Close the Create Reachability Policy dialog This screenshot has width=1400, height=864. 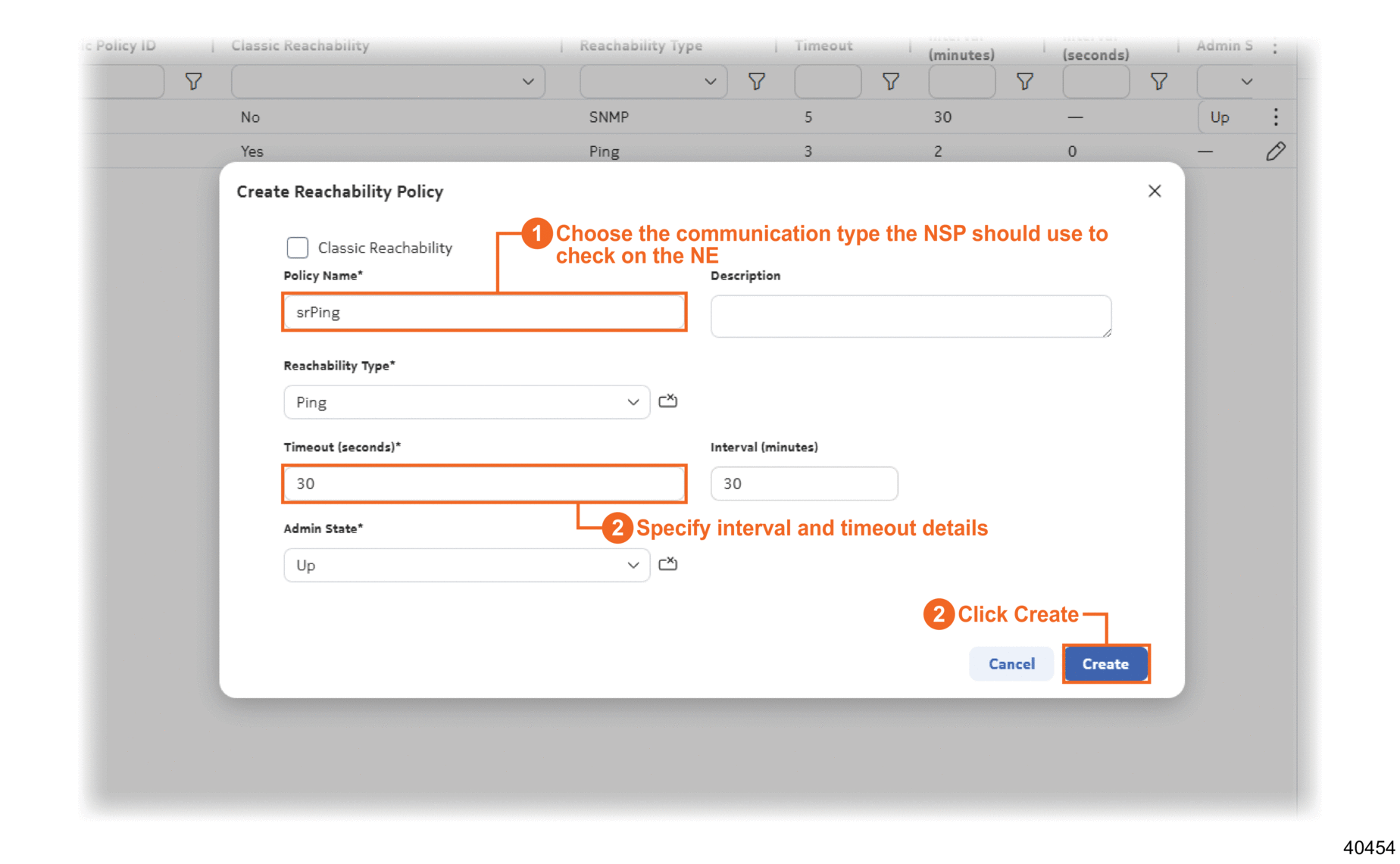pos(1154,191)
